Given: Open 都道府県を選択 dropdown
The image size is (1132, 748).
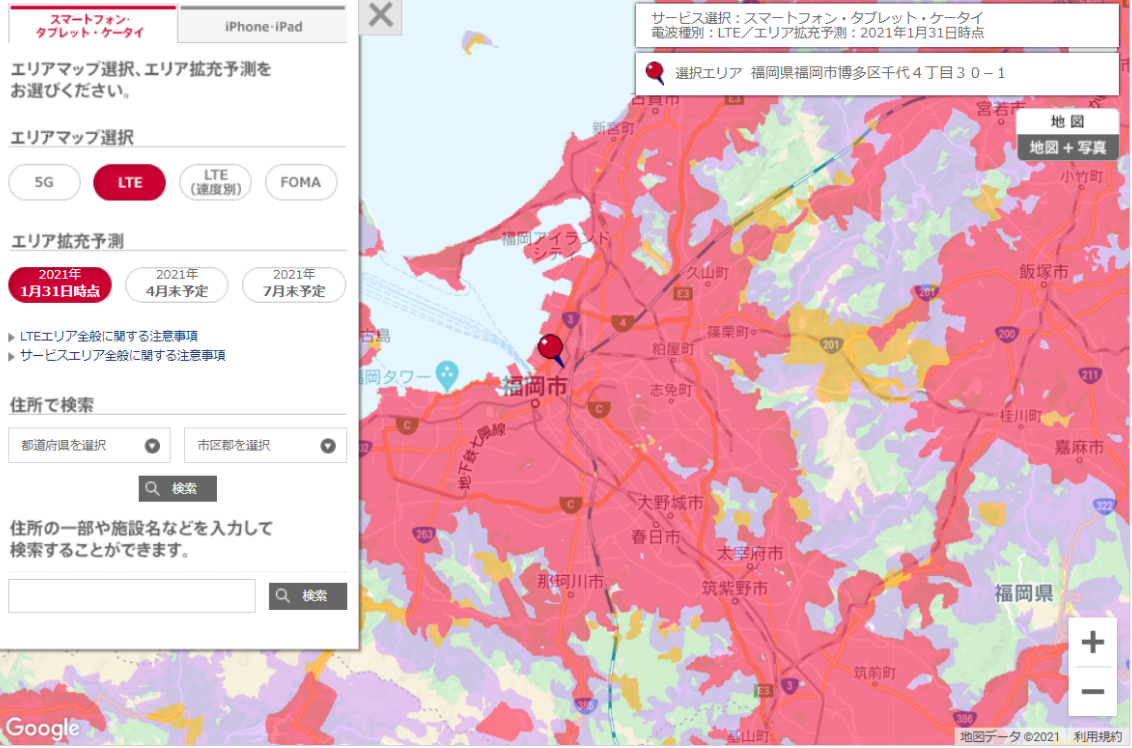Looking at the screenshot, I should point(90,445).
